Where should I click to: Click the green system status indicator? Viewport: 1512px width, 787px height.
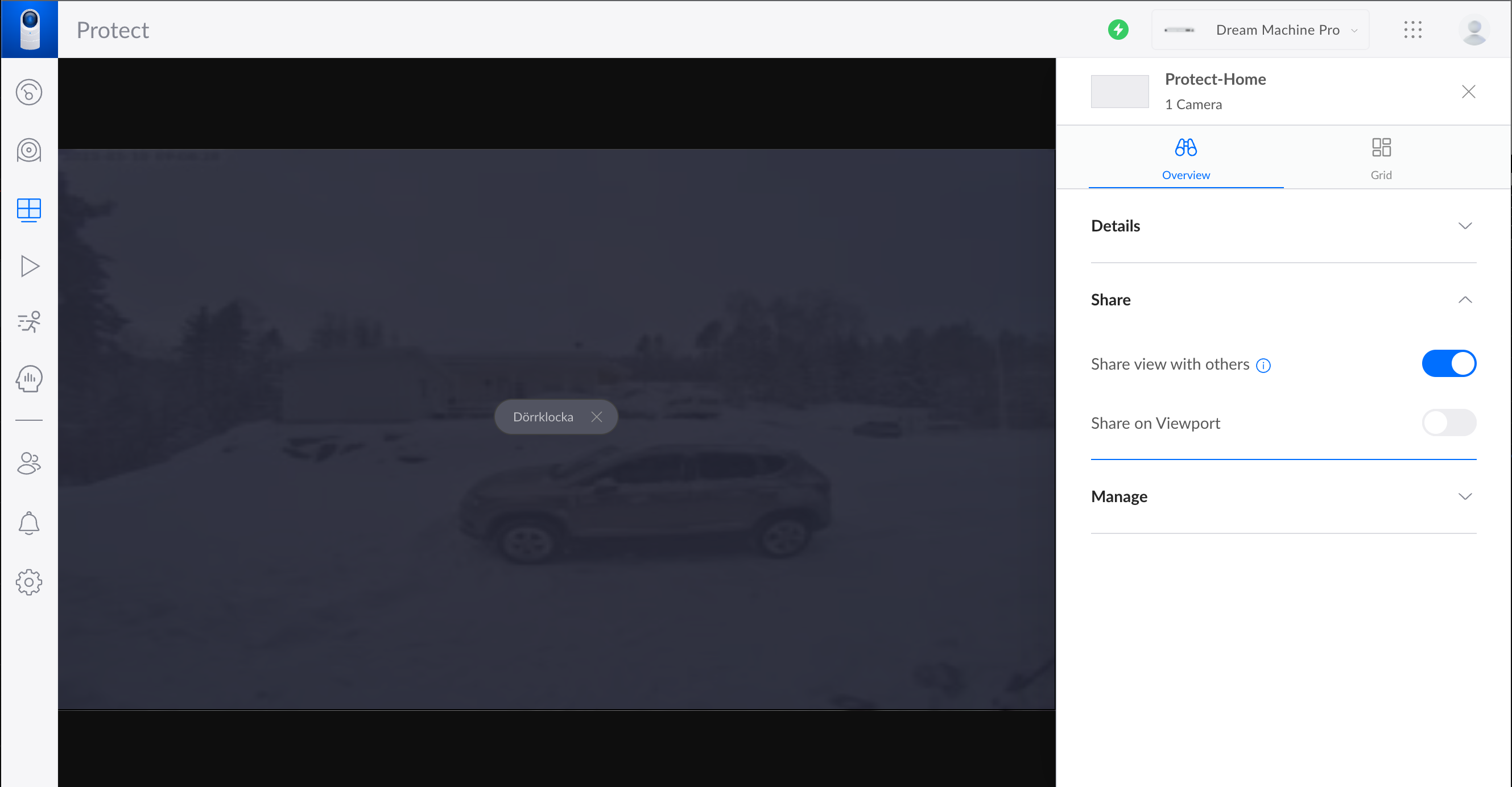(x=1118, y=30)
